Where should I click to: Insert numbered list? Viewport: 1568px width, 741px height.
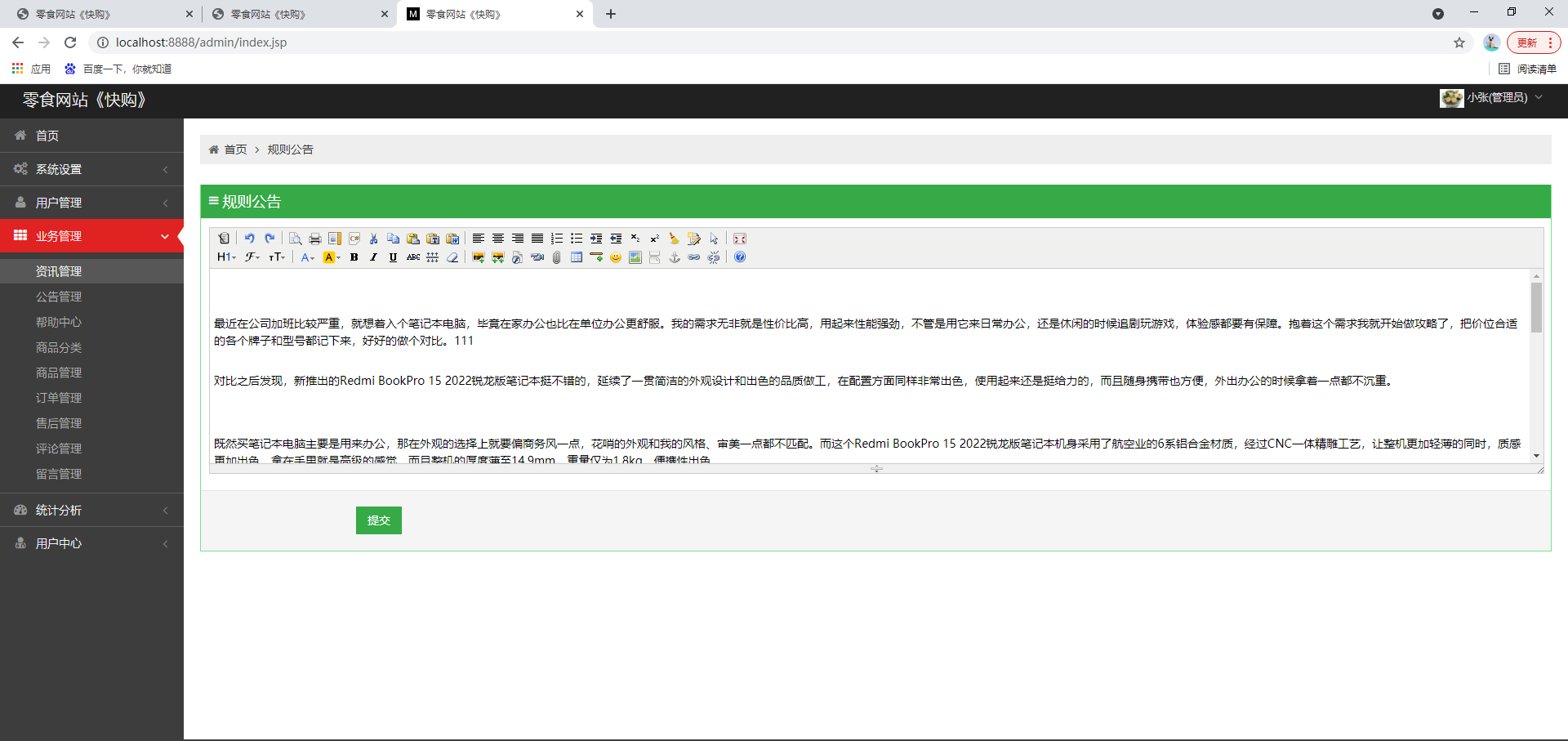[557, 239]
